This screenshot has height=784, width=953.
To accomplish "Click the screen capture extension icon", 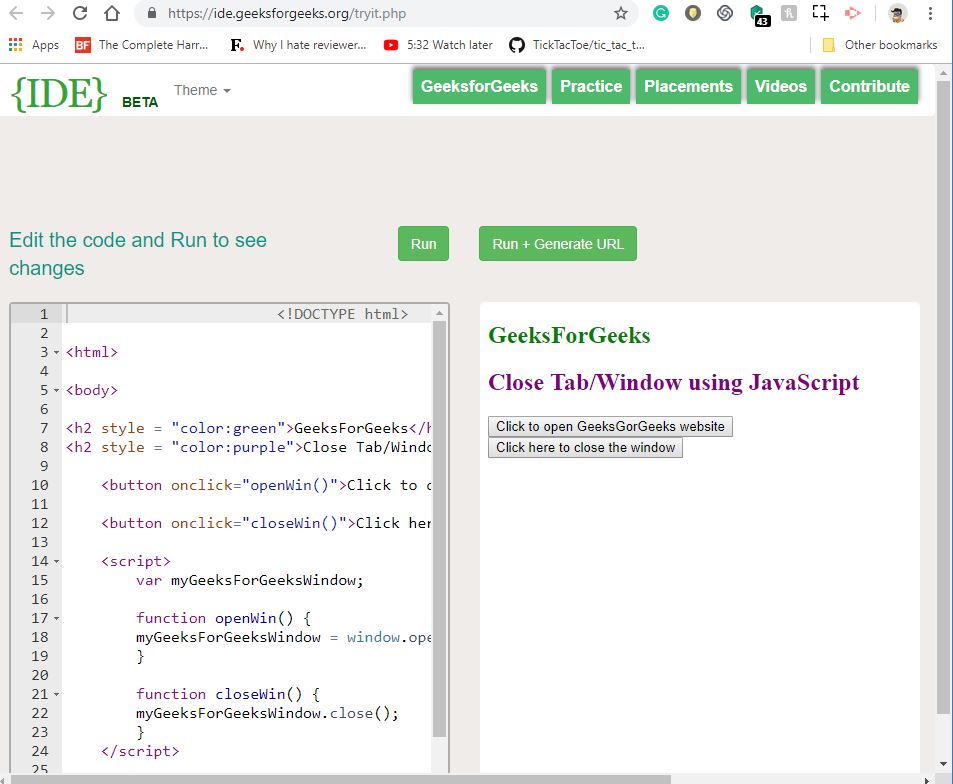I will [x=821, y=13].
